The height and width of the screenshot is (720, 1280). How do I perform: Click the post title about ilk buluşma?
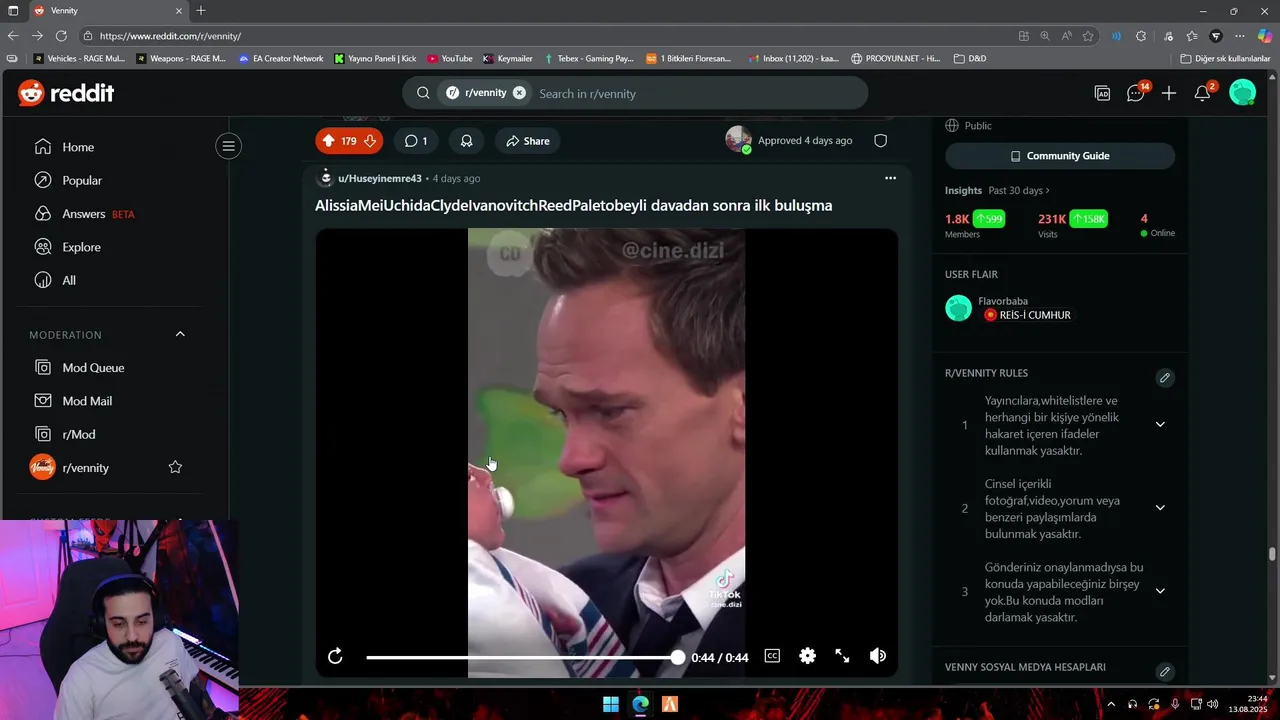coord(574,205)
